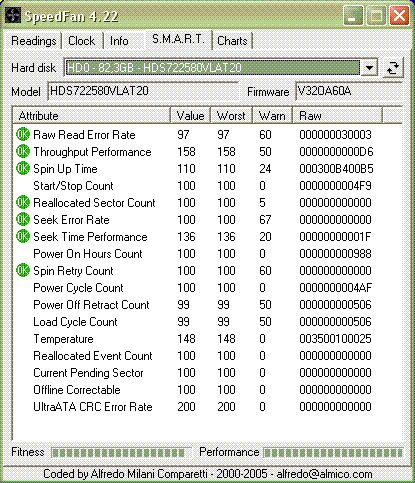Click OK icon beside Reallocated Sector Count
Screen dimensions: 415x483
pos(23,203)
